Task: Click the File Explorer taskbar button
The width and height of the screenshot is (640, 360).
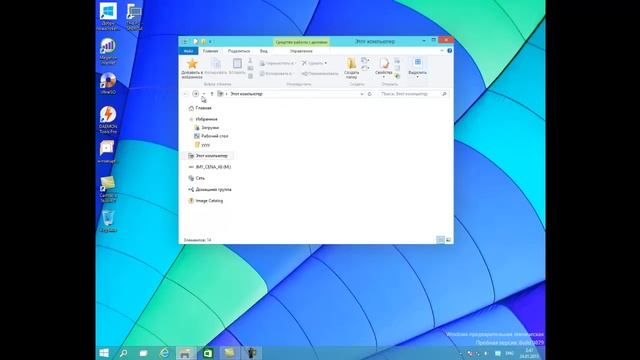Action: coord(185,353)
